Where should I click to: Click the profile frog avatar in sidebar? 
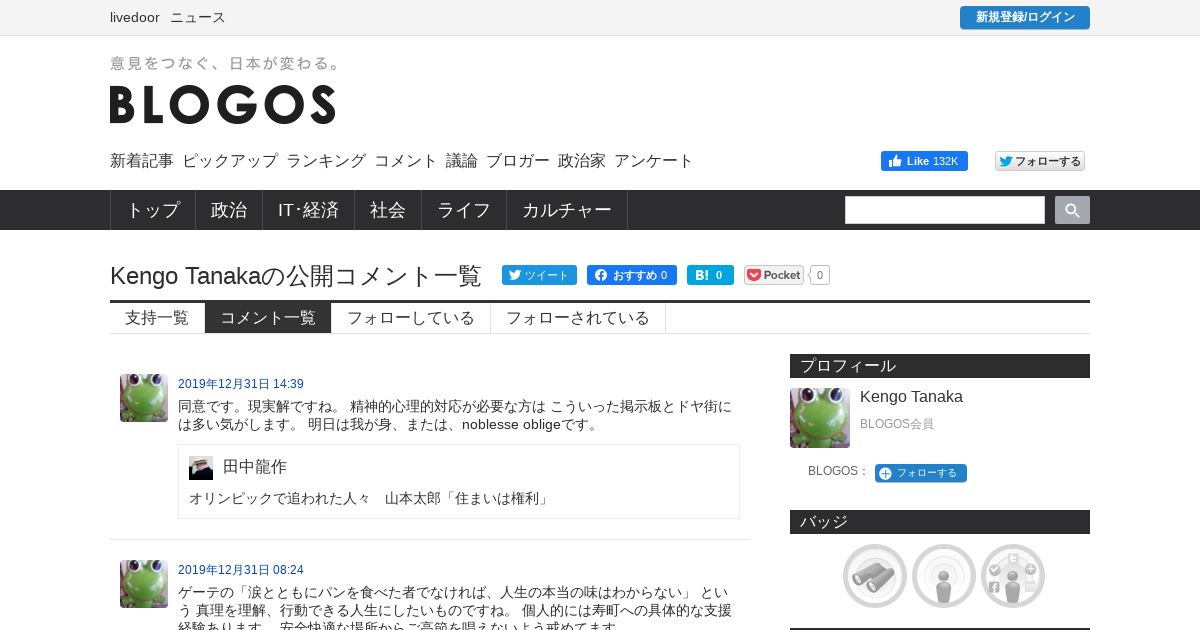click(x=820, y=418)
